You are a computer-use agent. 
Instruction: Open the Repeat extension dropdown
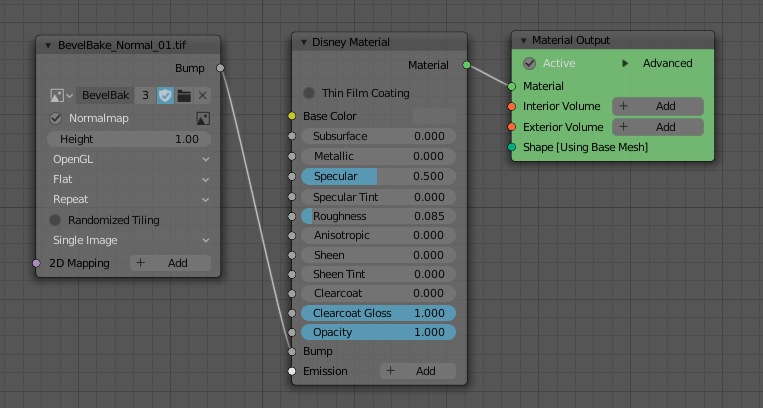[x=130, y=199]
